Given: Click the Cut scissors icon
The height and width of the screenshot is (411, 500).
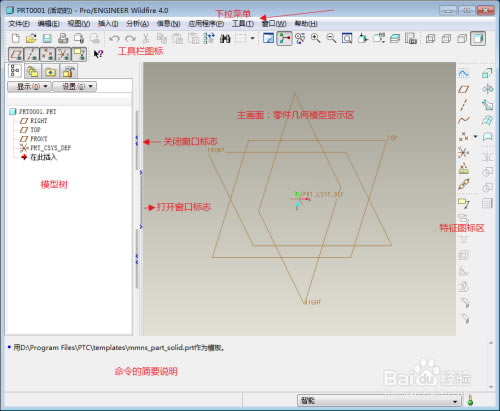Looking at the screenshot, I should coord(146,39).
